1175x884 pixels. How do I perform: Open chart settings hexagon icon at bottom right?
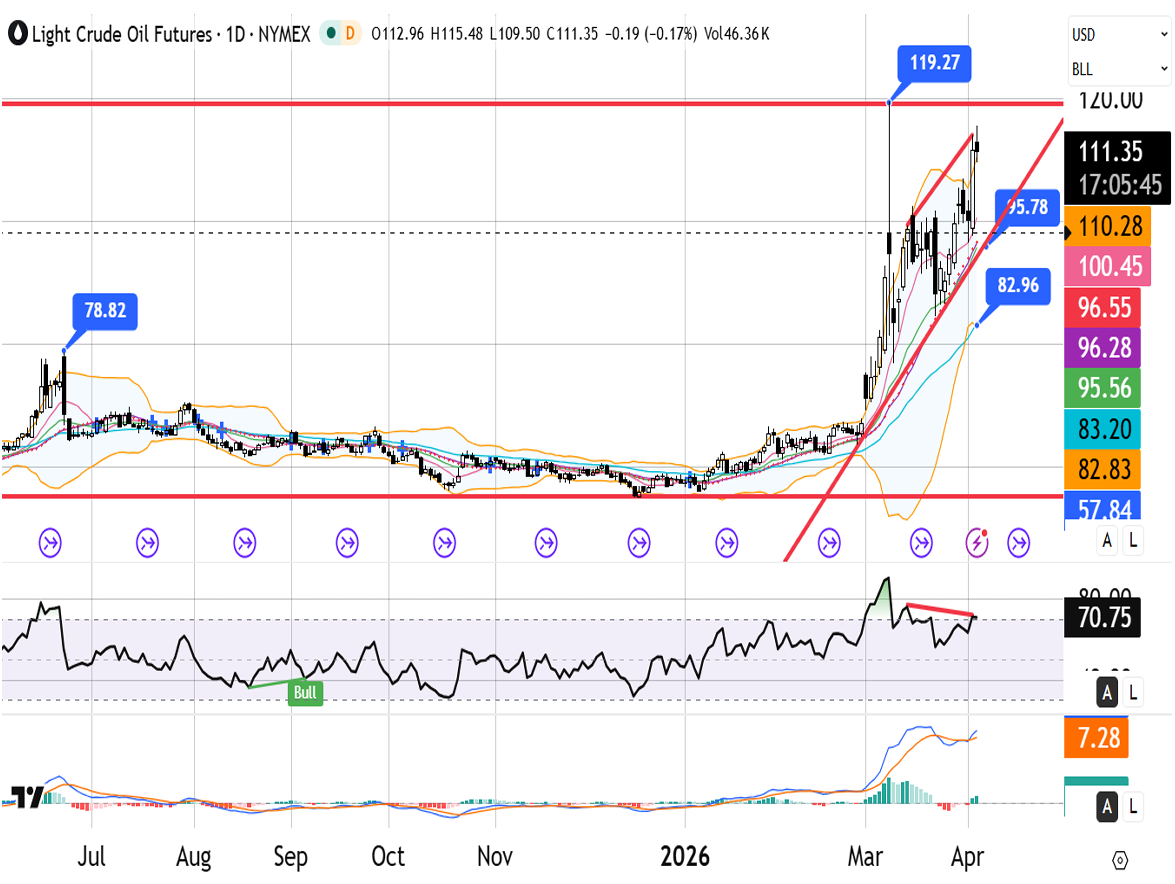1120,860
